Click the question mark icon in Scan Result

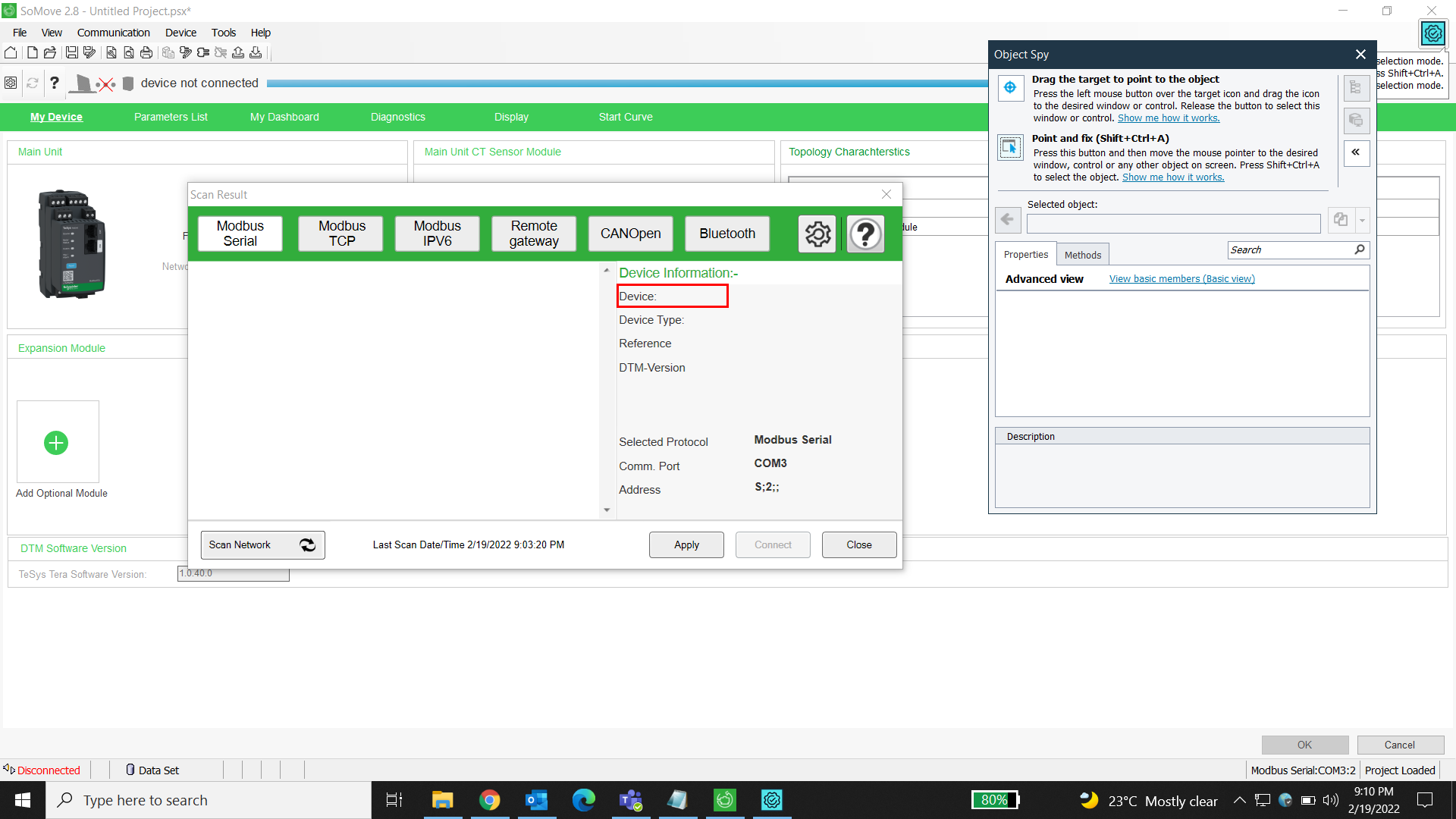864,234
